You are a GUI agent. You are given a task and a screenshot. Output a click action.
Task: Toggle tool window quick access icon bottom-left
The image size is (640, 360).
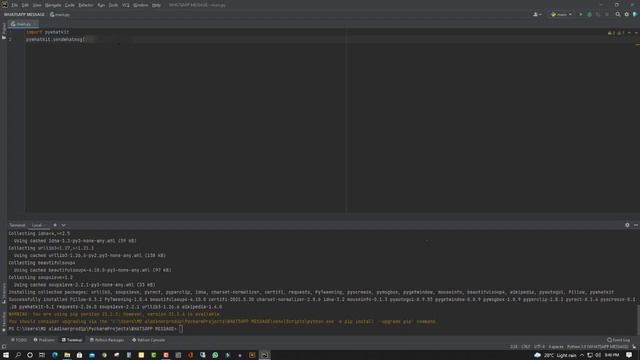tap(4, 347)
